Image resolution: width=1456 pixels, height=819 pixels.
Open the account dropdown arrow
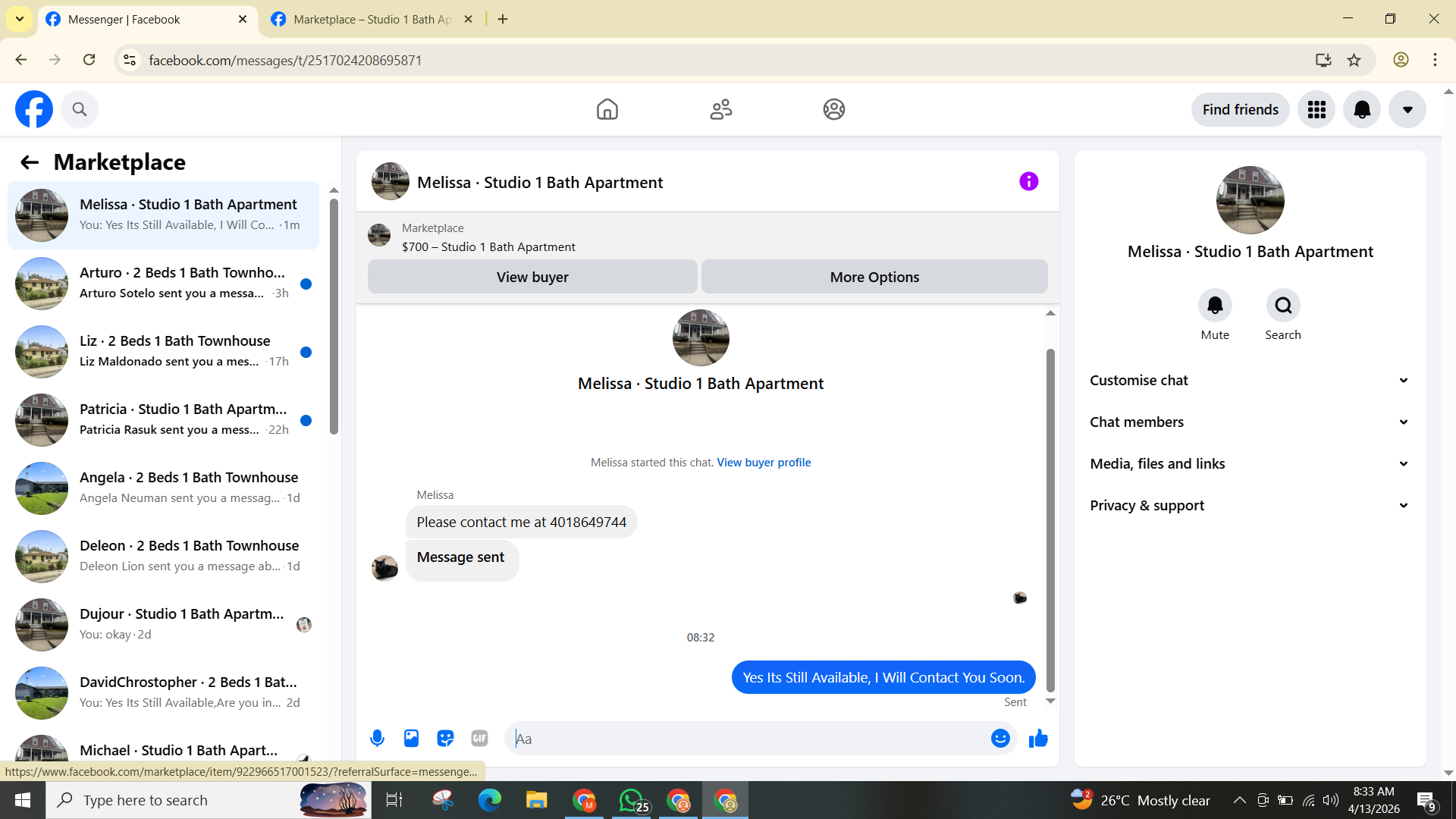click(1407, 109)
